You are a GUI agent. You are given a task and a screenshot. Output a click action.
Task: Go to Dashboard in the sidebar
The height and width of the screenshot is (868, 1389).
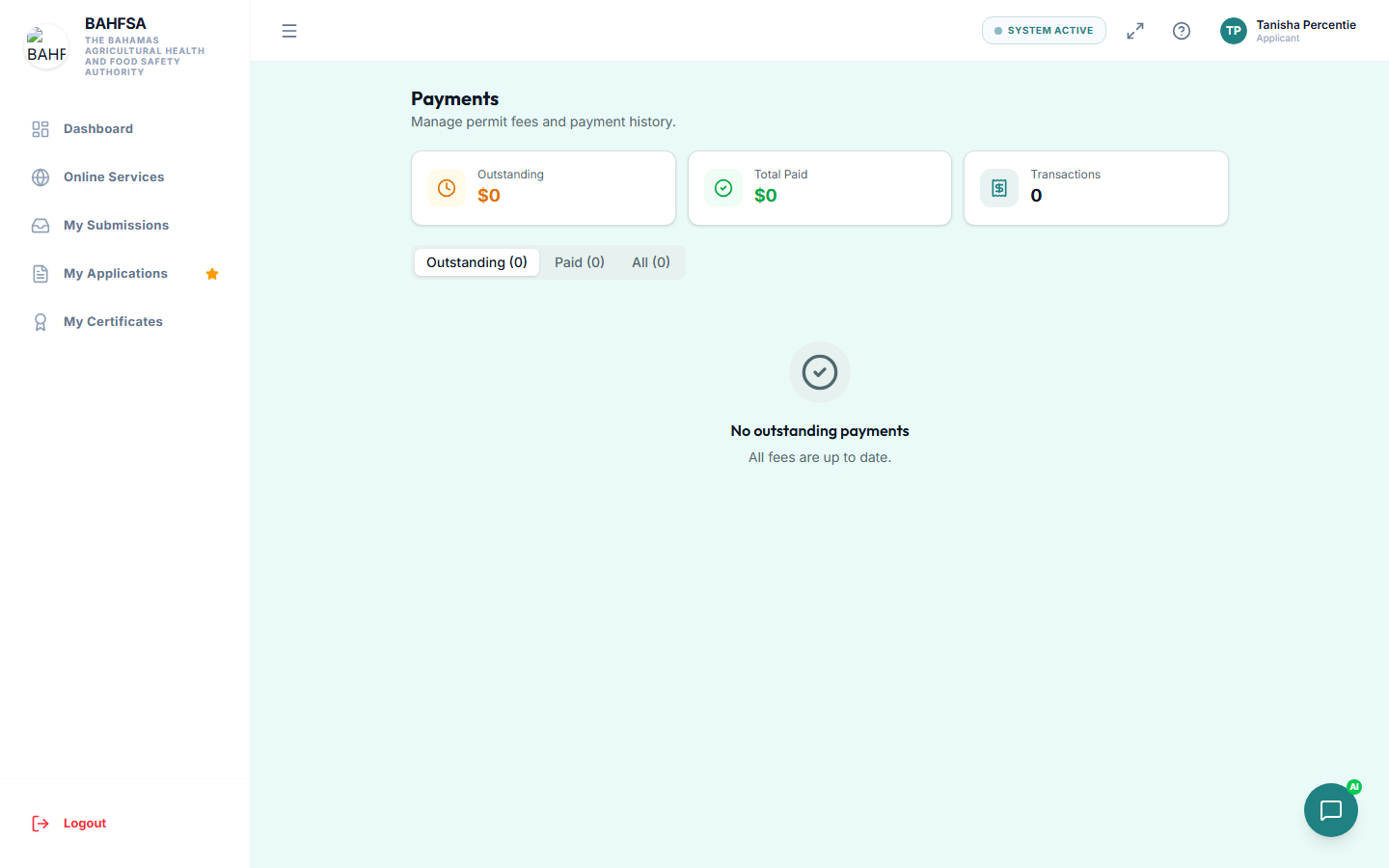(125, 129)
